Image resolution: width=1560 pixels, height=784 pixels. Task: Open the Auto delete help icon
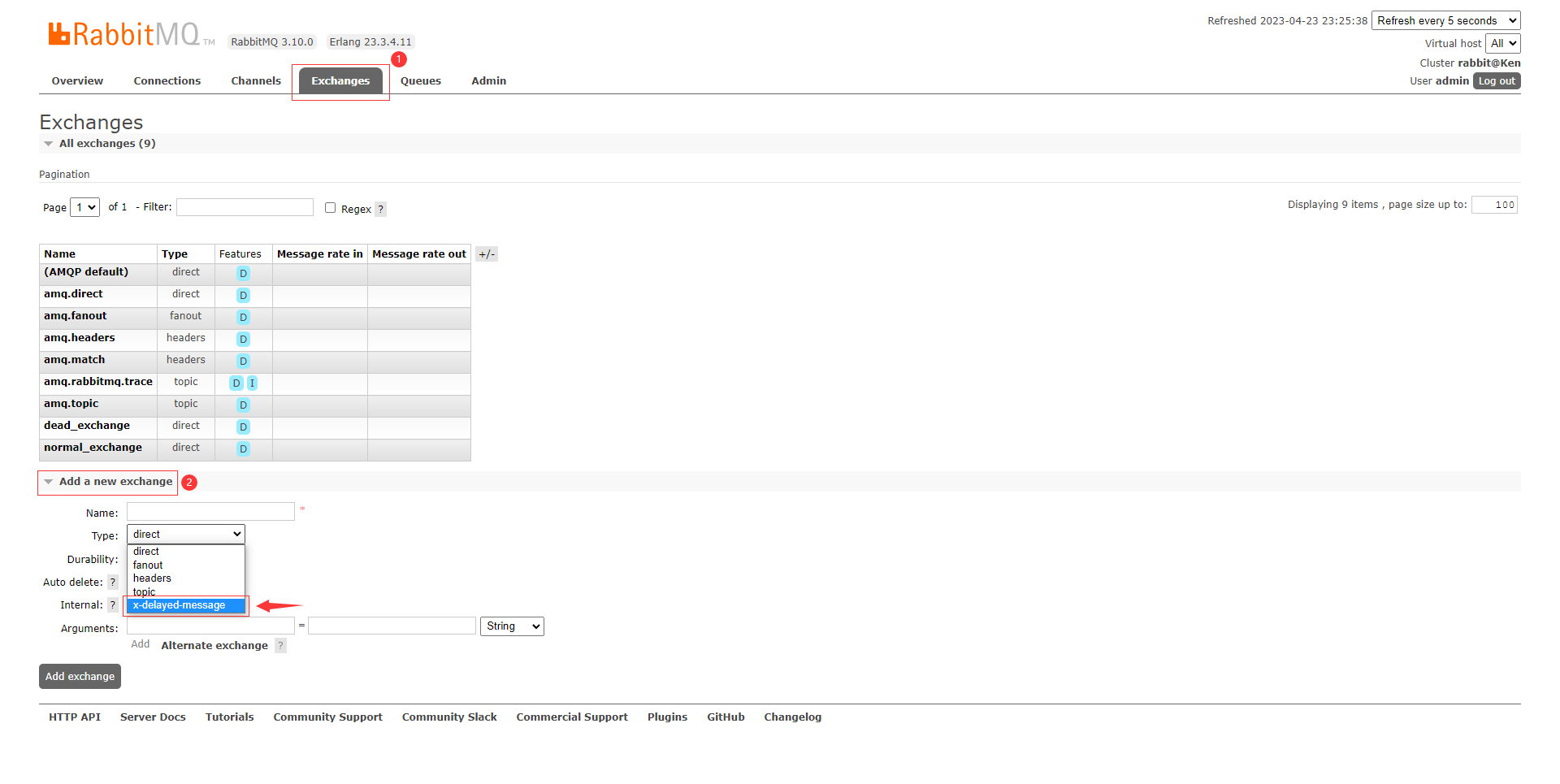(x=113, y=582)
